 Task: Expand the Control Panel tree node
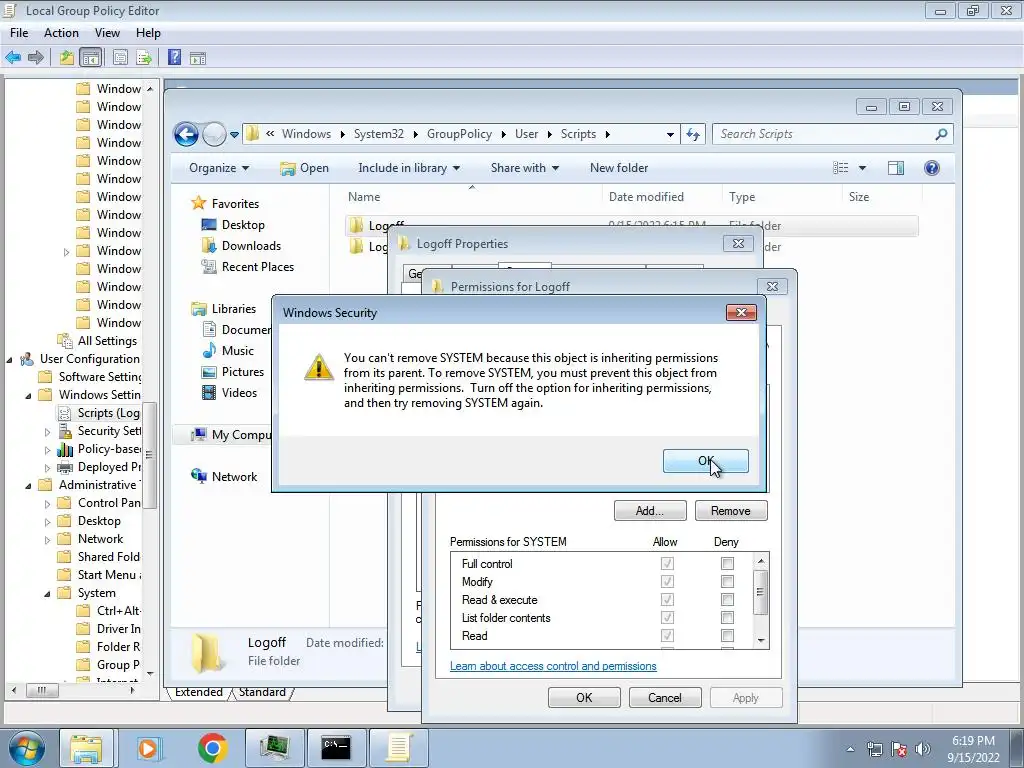coord(47,504)
